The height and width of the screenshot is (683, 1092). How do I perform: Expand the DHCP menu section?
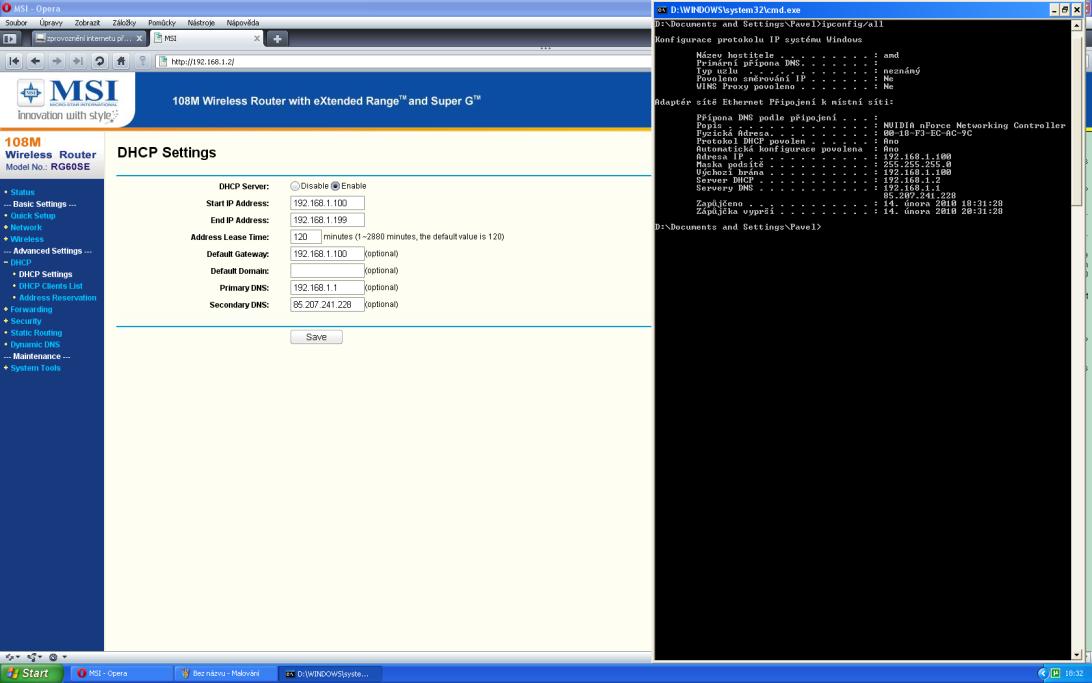click(x=20, y=262)
